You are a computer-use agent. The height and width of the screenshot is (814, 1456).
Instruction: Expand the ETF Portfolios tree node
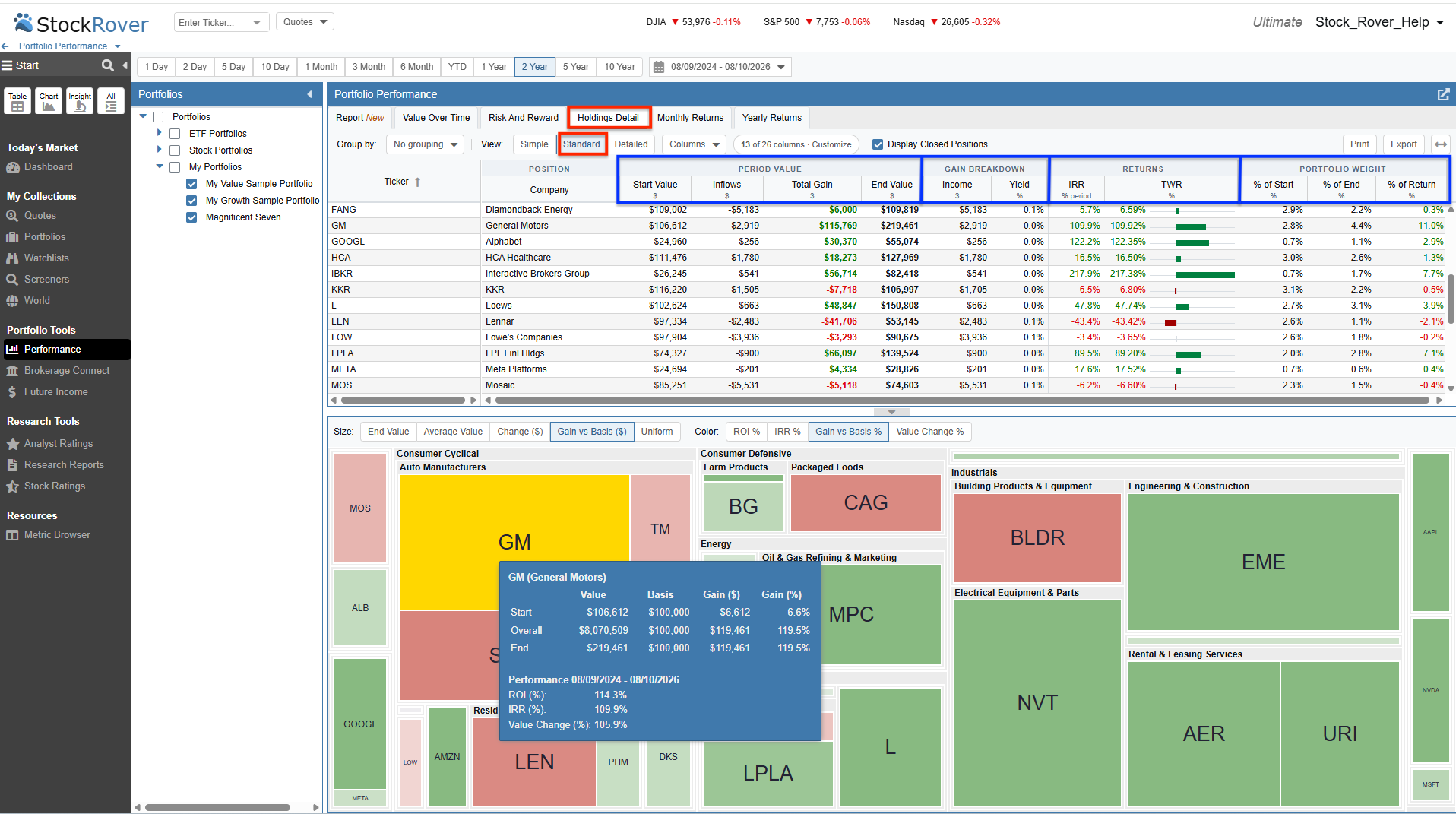tap(159, 133)
